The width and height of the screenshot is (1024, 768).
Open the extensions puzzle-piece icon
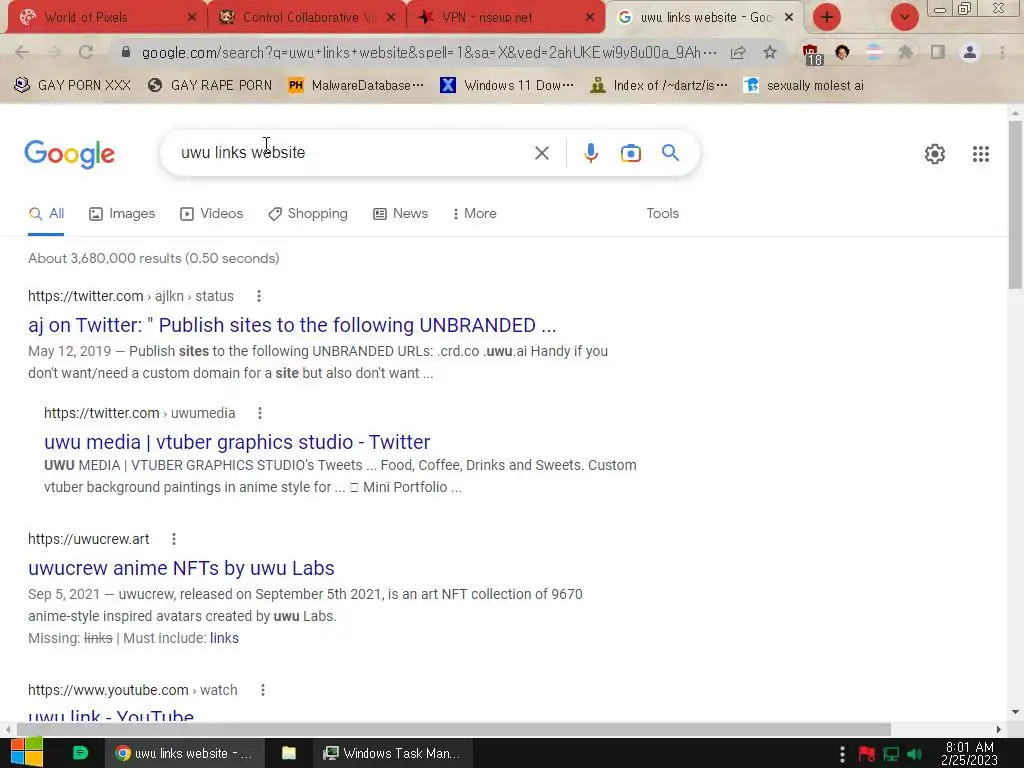pos(905,52)
